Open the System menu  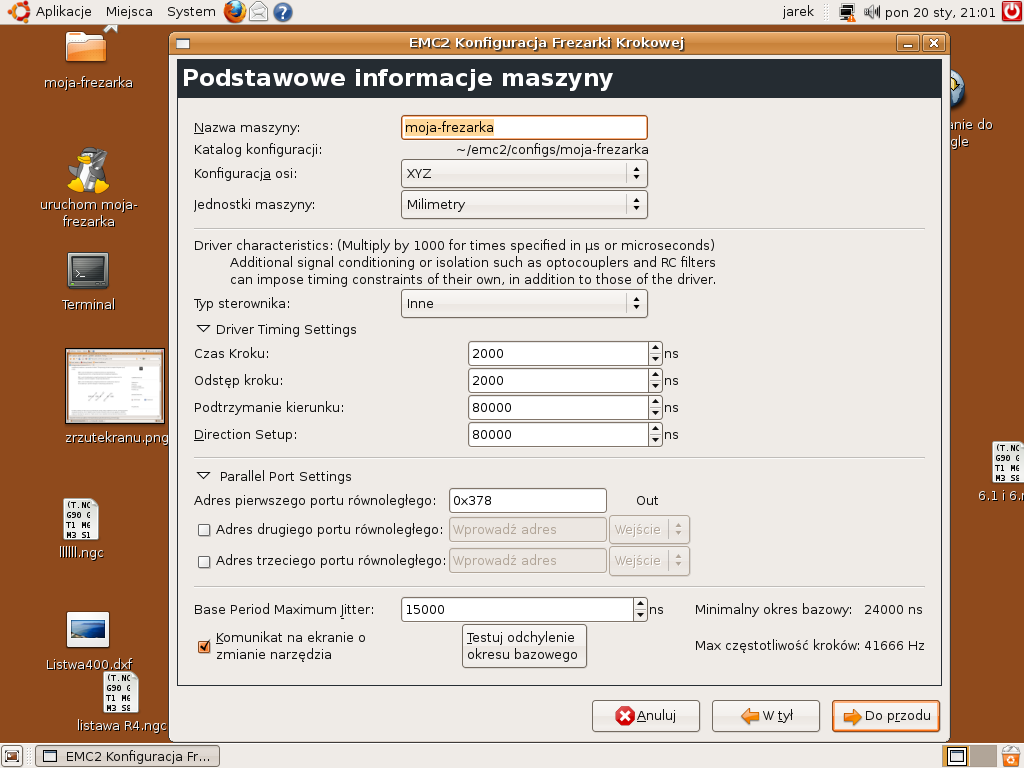coord(191,12)
